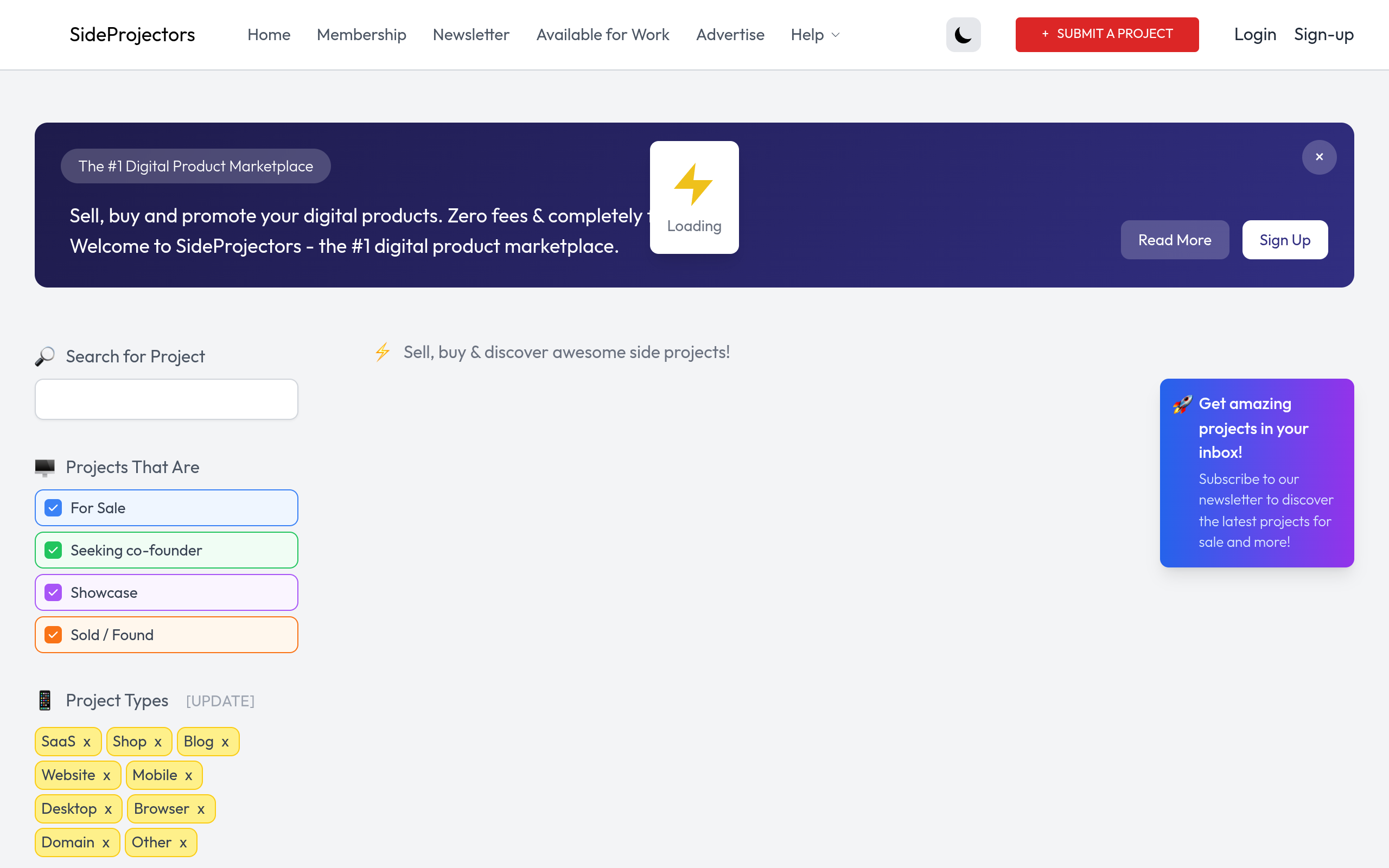
Task: Remove the Desktop tag via its x
Action: click(108, 809)
